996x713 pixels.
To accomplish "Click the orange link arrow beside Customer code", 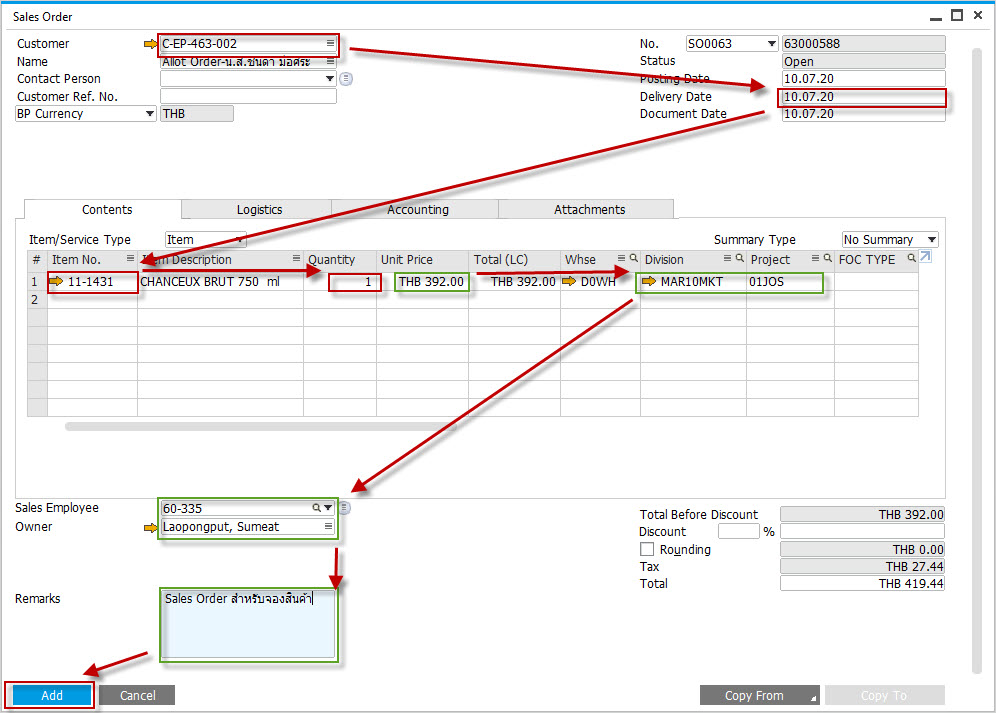I will point(150,44).
